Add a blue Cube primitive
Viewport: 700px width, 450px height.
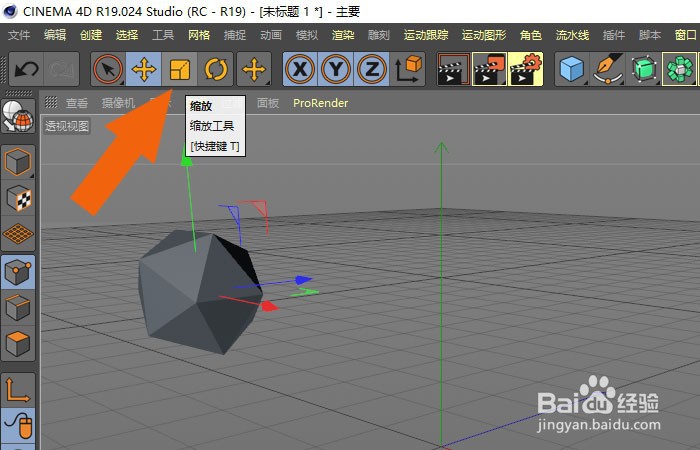[572, 69]
